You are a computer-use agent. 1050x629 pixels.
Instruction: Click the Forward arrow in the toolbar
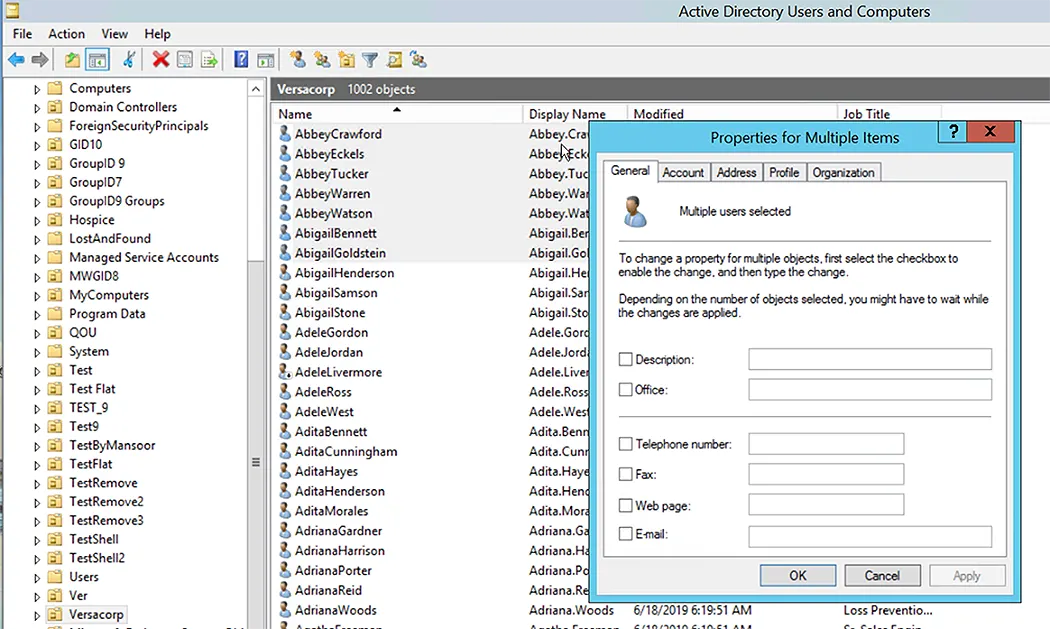[40, 60]
